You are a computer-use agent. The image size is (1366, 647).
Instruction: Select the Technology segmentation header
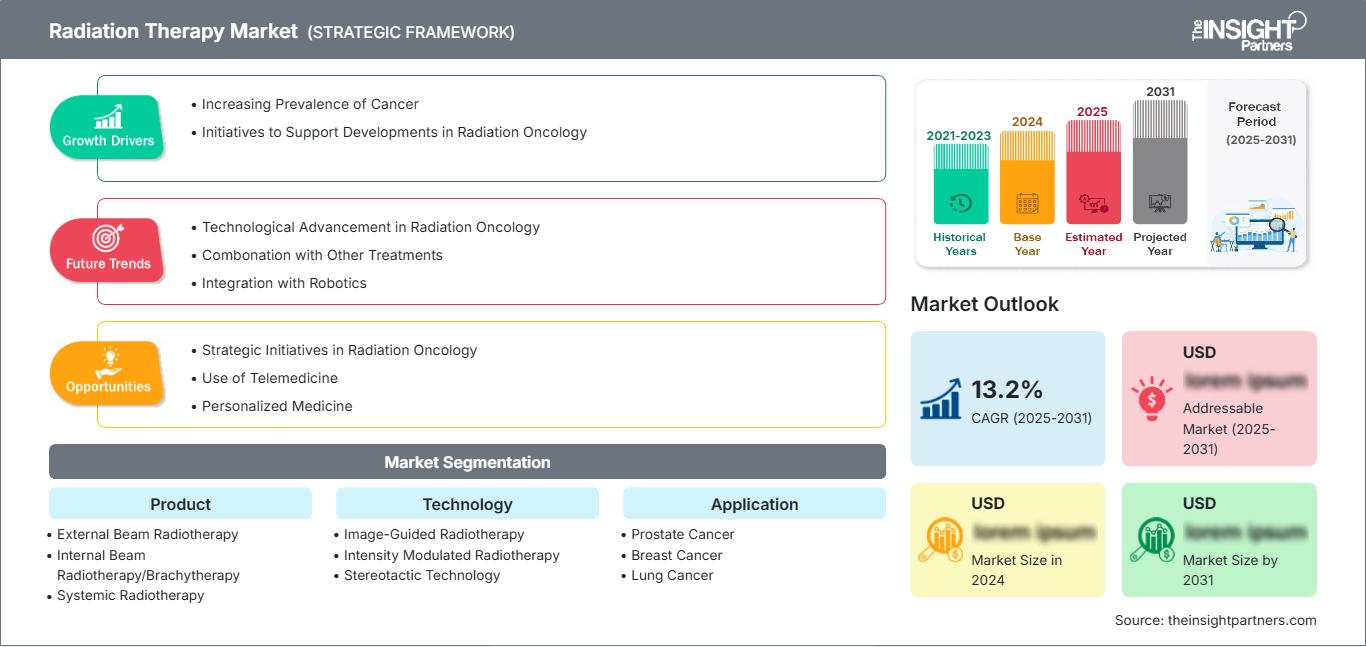pos(467,504)
